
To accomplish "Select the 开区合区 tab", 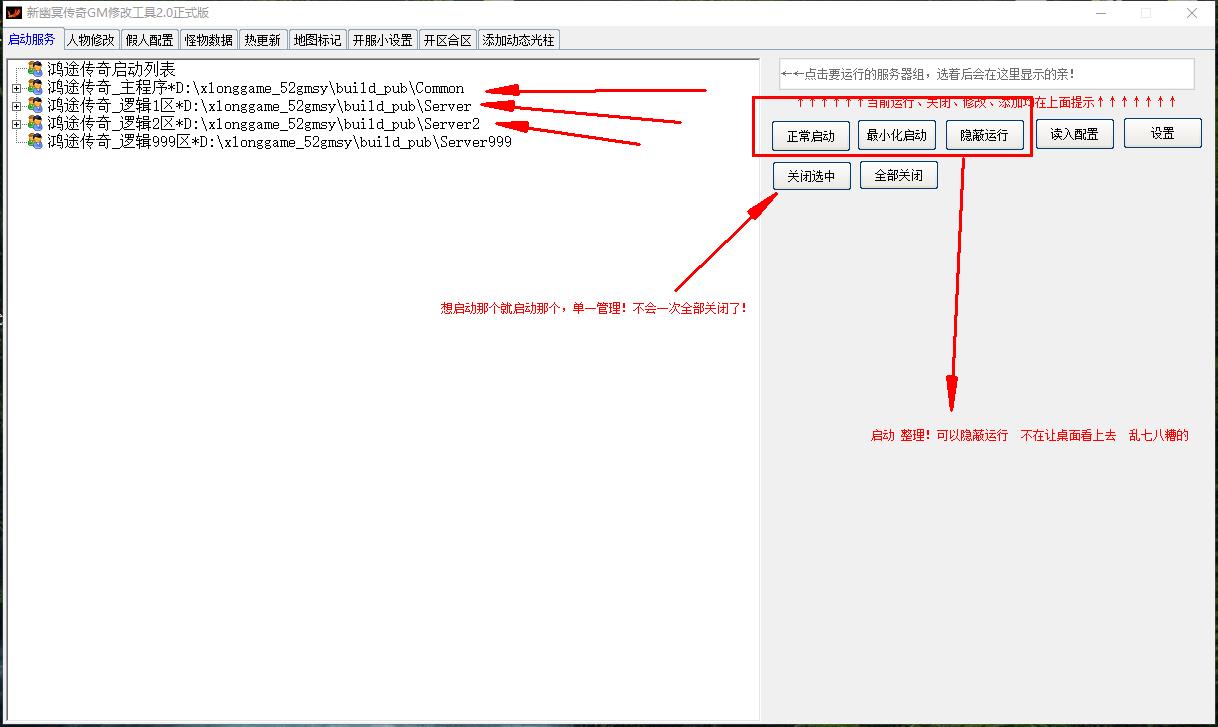I will (x=447, y=40).
